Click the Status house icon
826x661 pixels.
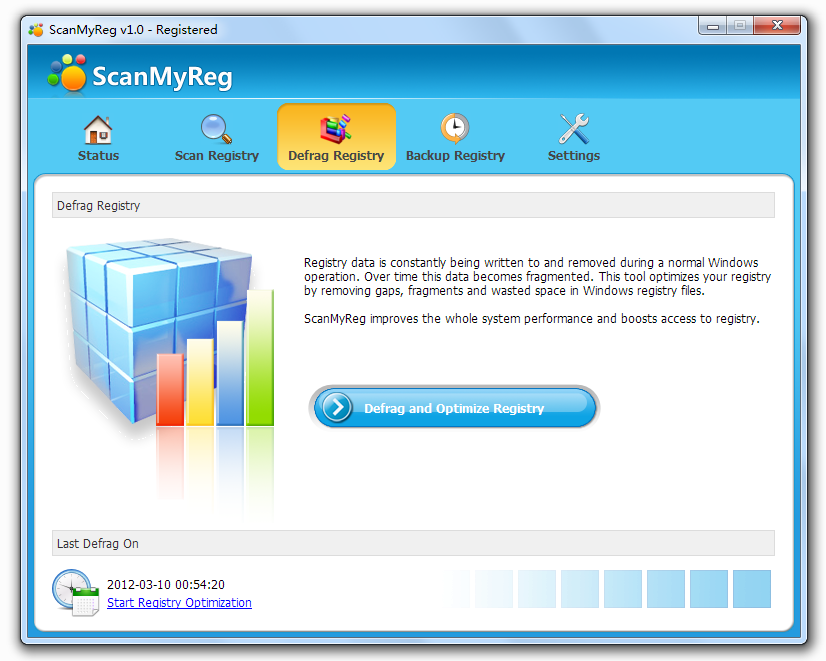coord(98,130)
